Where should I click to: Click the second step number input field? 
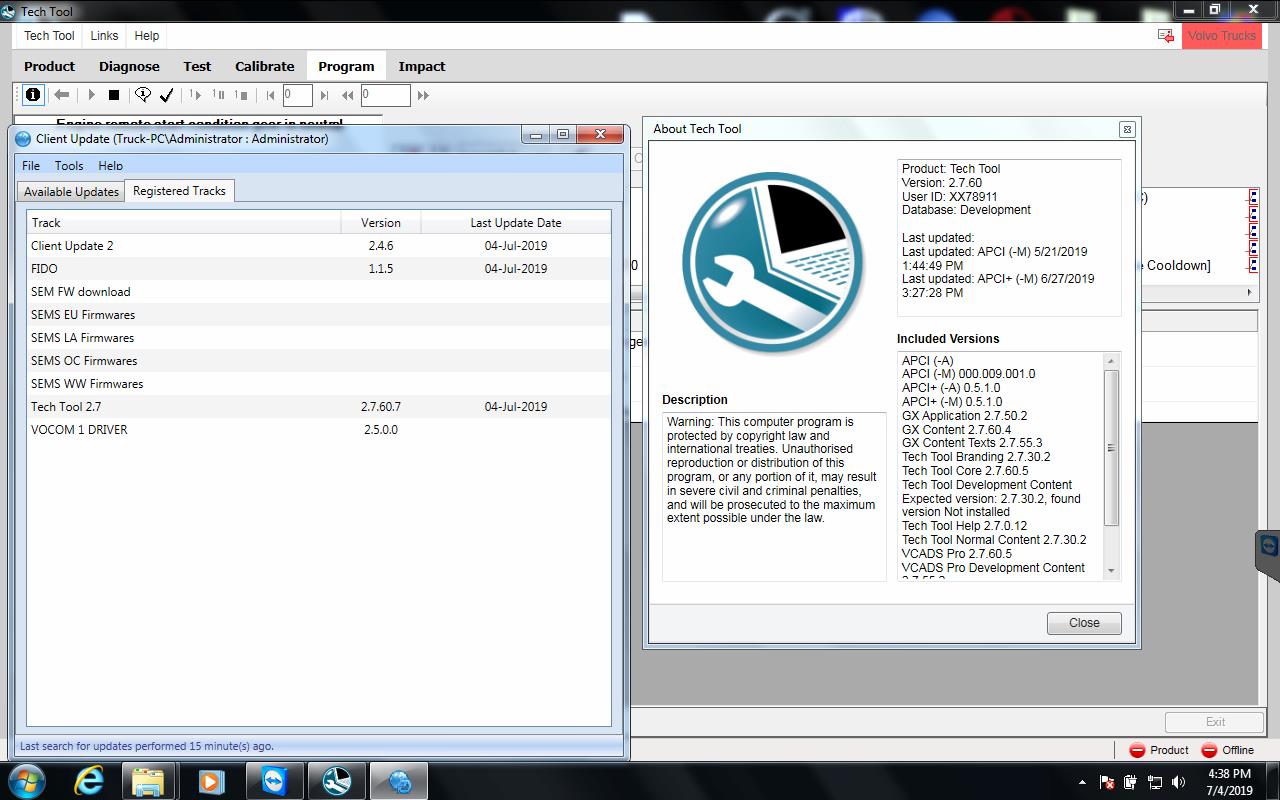click(386, 95)
